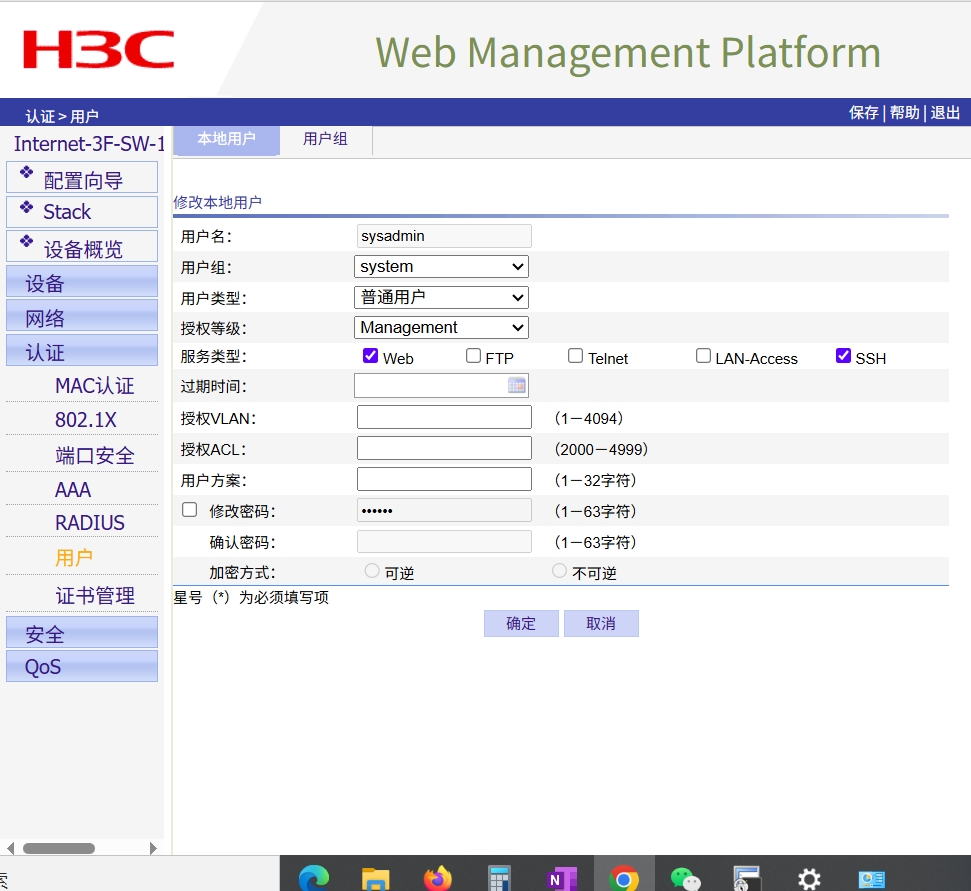Uncheck the Web service type
Screen dimensions: 971x891
coord(370,355)
